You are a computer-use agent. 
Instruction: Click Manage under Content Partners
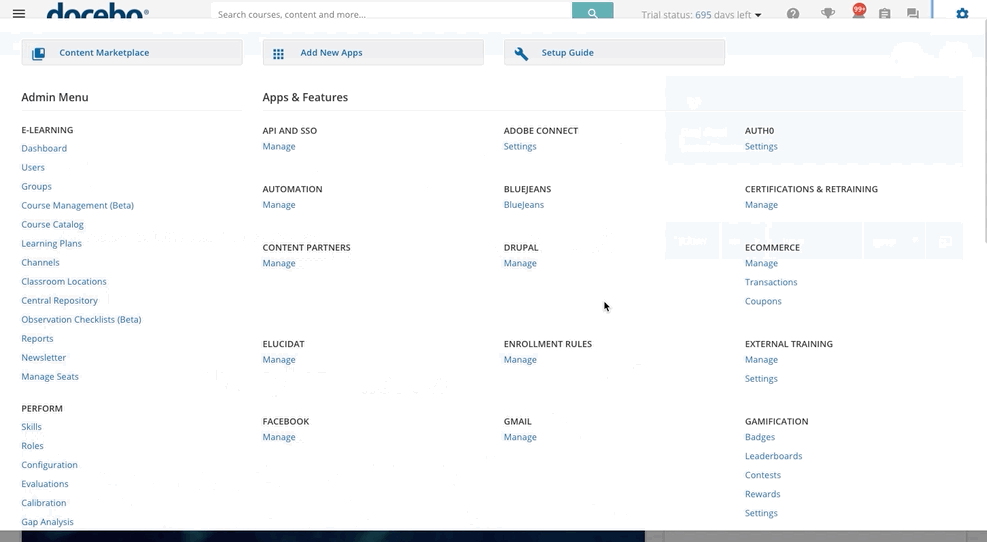coord(279,263)
